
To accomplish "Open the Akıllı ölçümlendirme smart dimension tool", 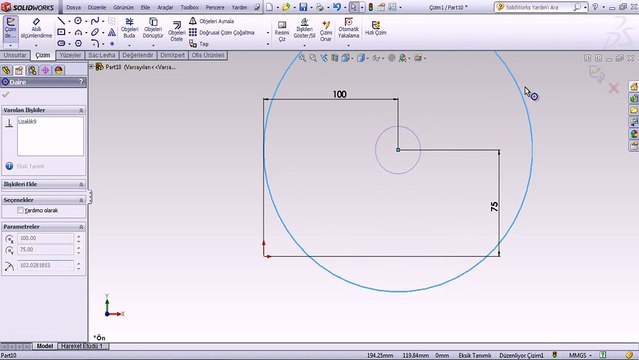I will point(36,28).
